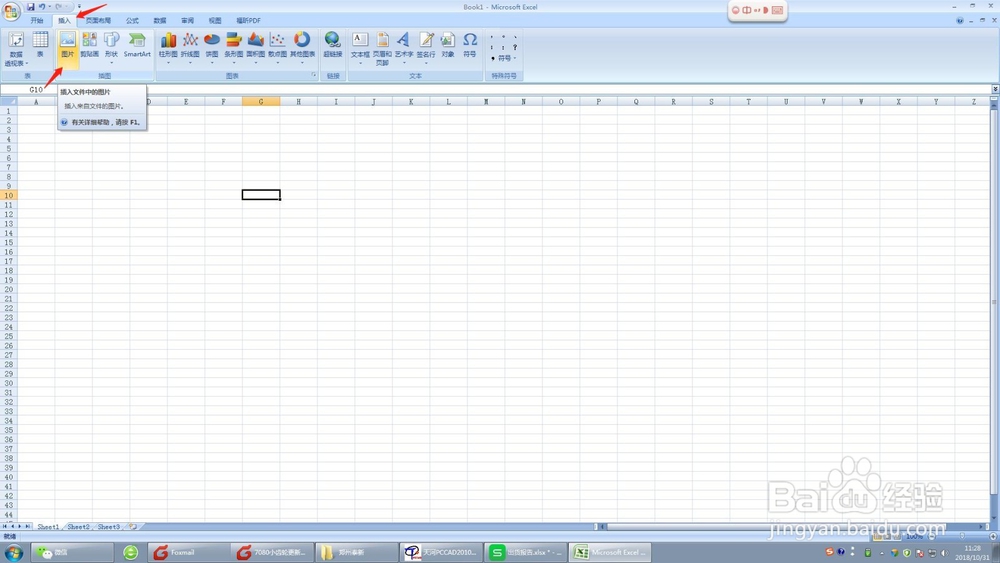Click the vertical scrollbar of the sheet
The image size is (1000, 563).
pos(994,309)
